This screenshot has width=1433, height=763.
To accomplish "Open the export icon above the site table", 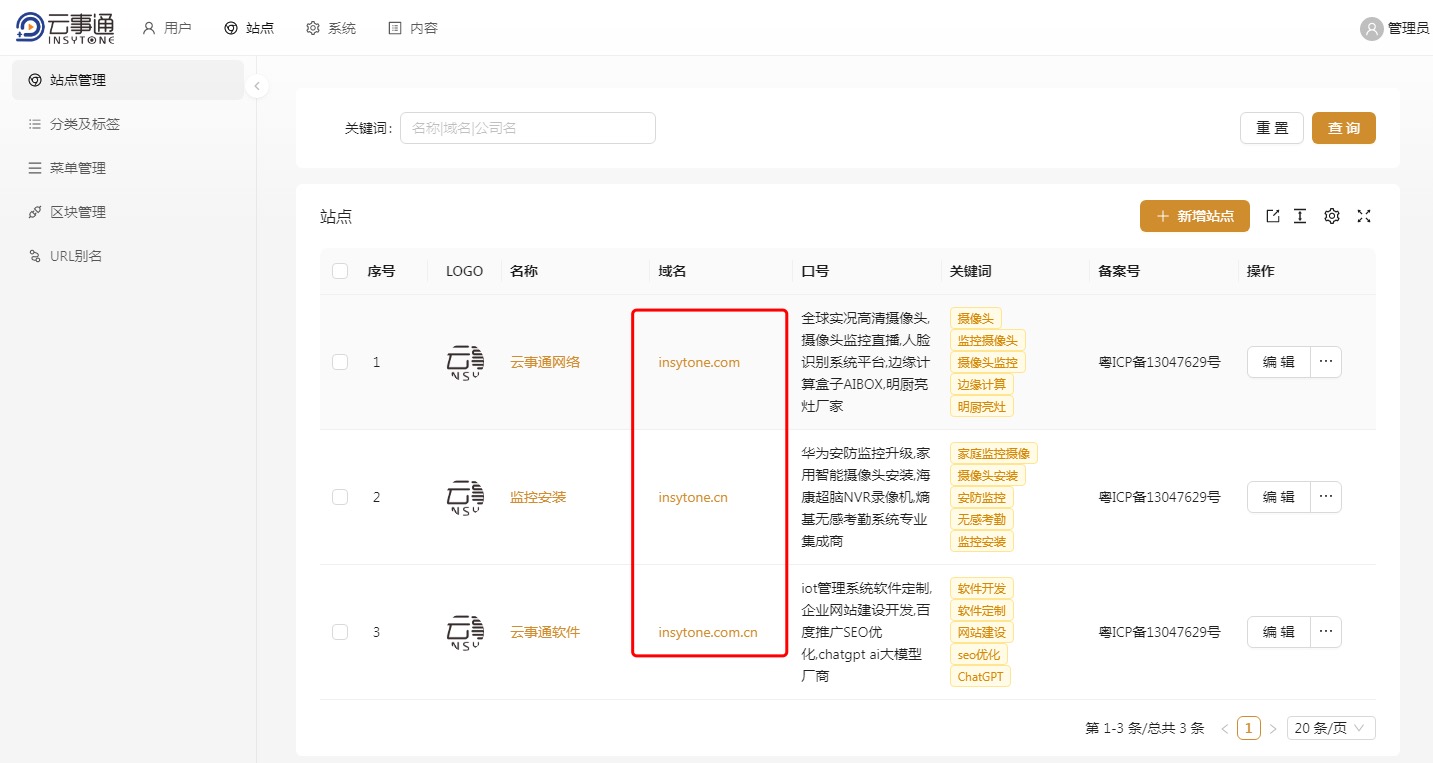I will (x=1272, y=215).
